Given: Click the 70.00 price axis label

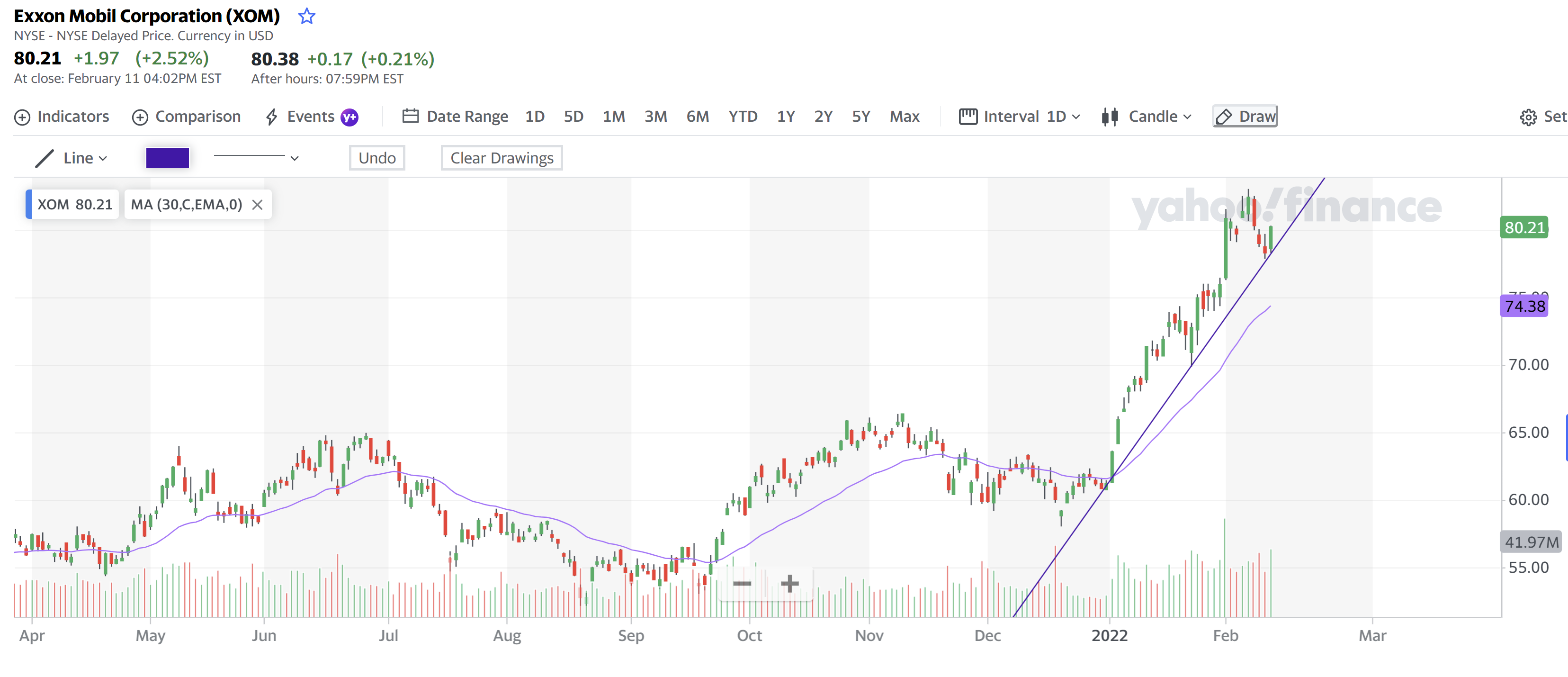Looking at the screenshot, I should tap(1528, 365).
